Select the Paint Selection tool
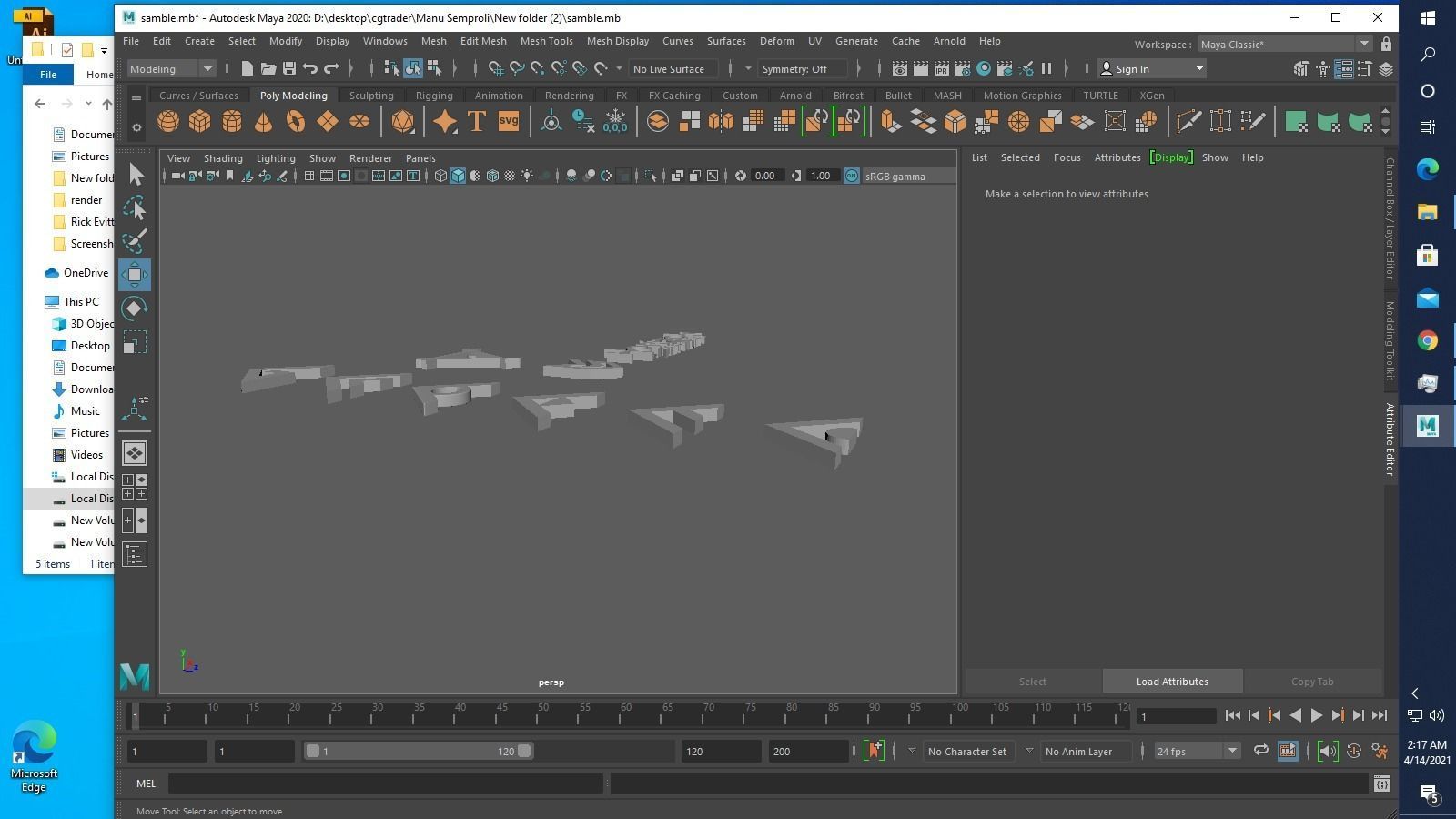The height and width of the screenshot is (819, 1456). coord(135,241)
